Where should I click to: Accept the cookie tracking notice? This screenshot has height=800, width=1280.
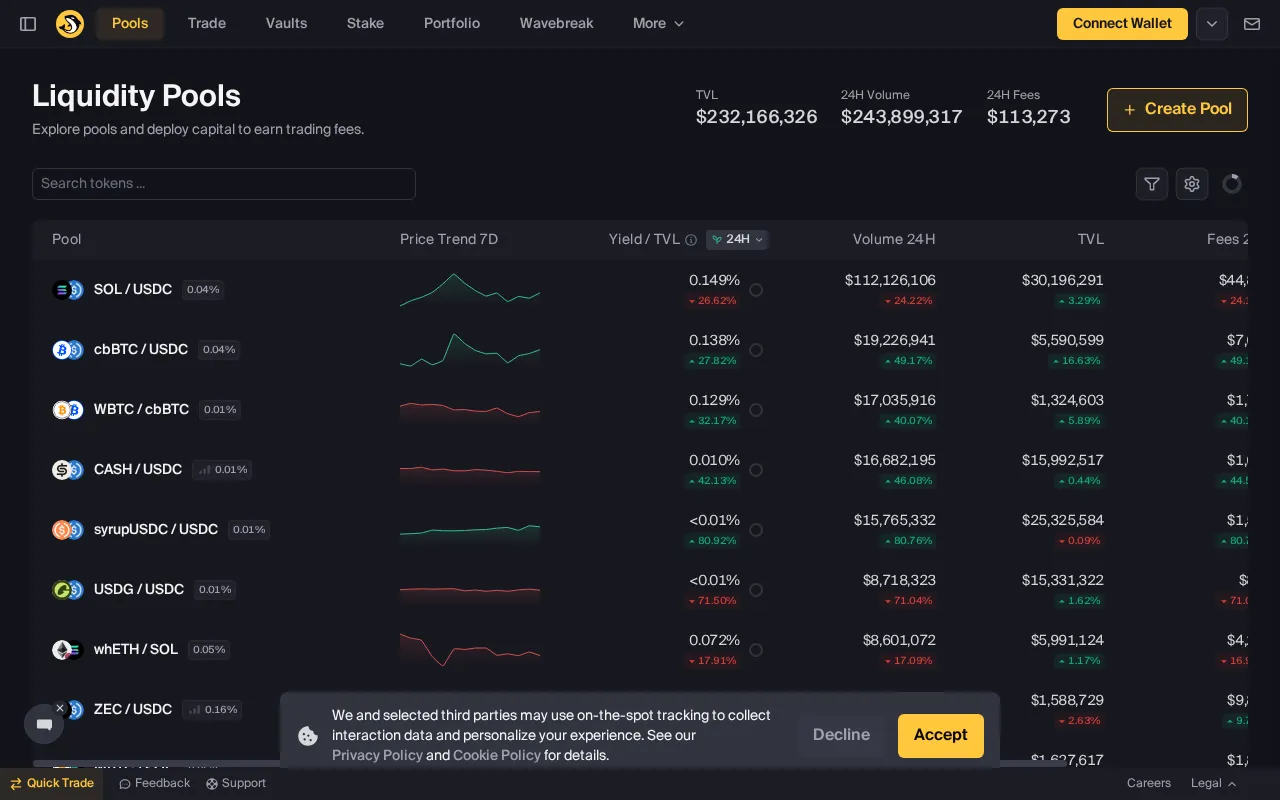[x=941, y=736]
